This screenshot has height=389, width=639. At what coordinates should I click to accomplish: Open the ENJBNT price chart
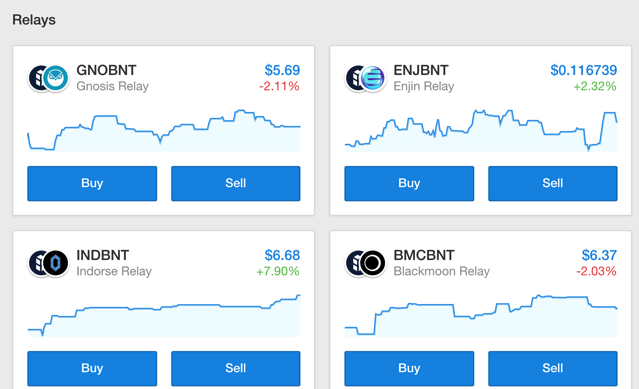[481, 130]
